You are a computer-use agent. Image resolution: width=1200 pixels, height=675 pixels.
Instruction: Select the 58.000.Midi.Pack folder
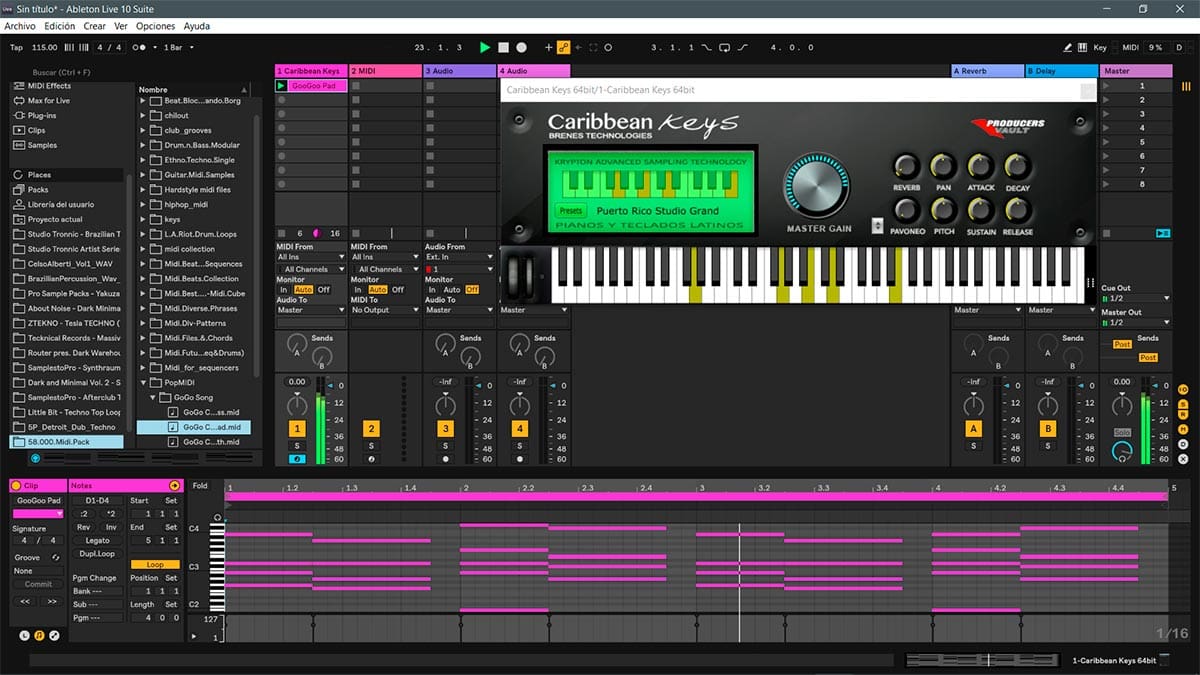[x=67, y=442]
